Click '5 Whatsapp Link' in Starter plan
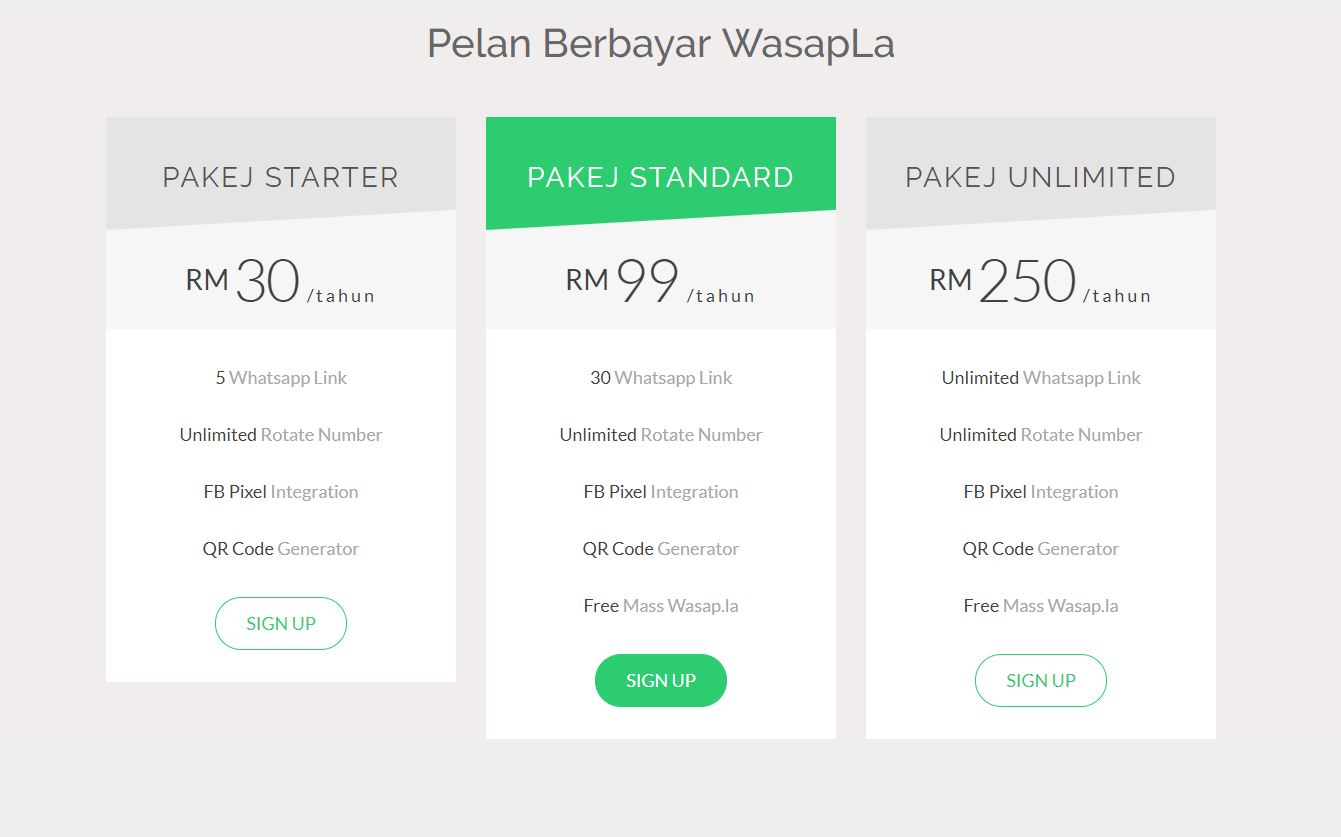 point(281,378)
